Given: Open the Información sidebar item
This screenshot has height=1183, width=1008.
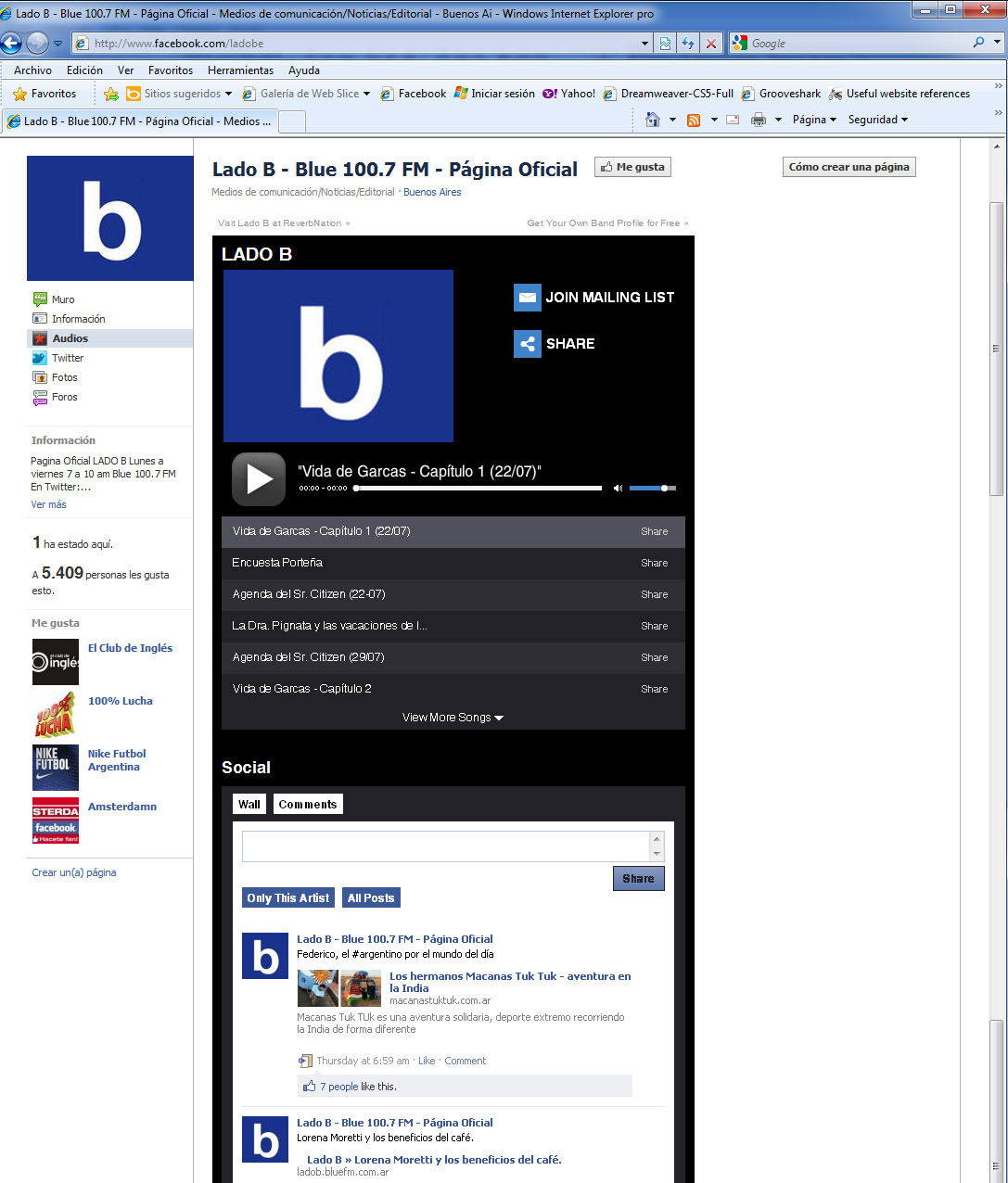Looking at the screenshot, I should pos(78,319).
